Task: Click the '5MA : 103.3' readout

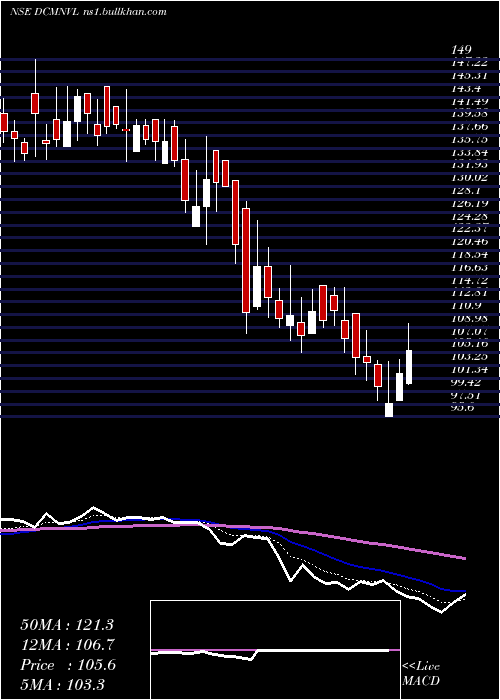Action: (x=63, y=684)
